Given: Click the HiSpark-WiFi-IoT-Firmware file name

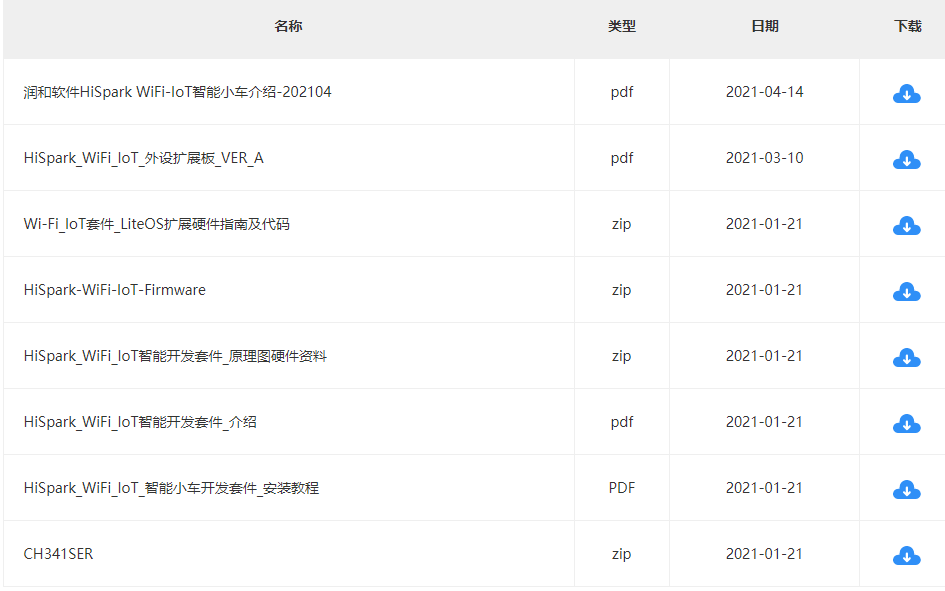Looking at the screenshot, I should point(114,290).
